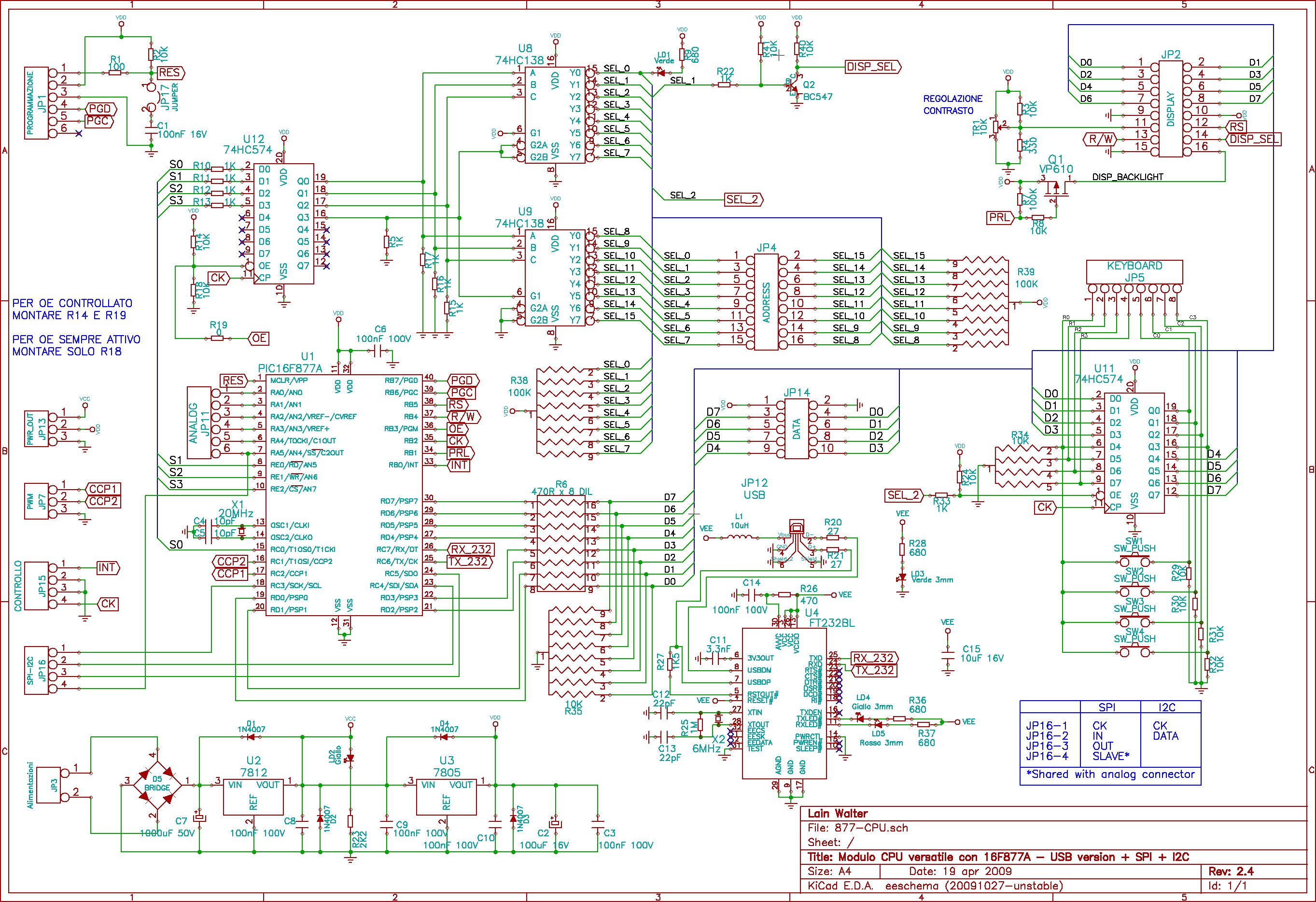This screenshot has height=902, width=1316.
Task: Select the DISPLAY connector JP2
Action: pyautogui.click(x=1171, y=109)
